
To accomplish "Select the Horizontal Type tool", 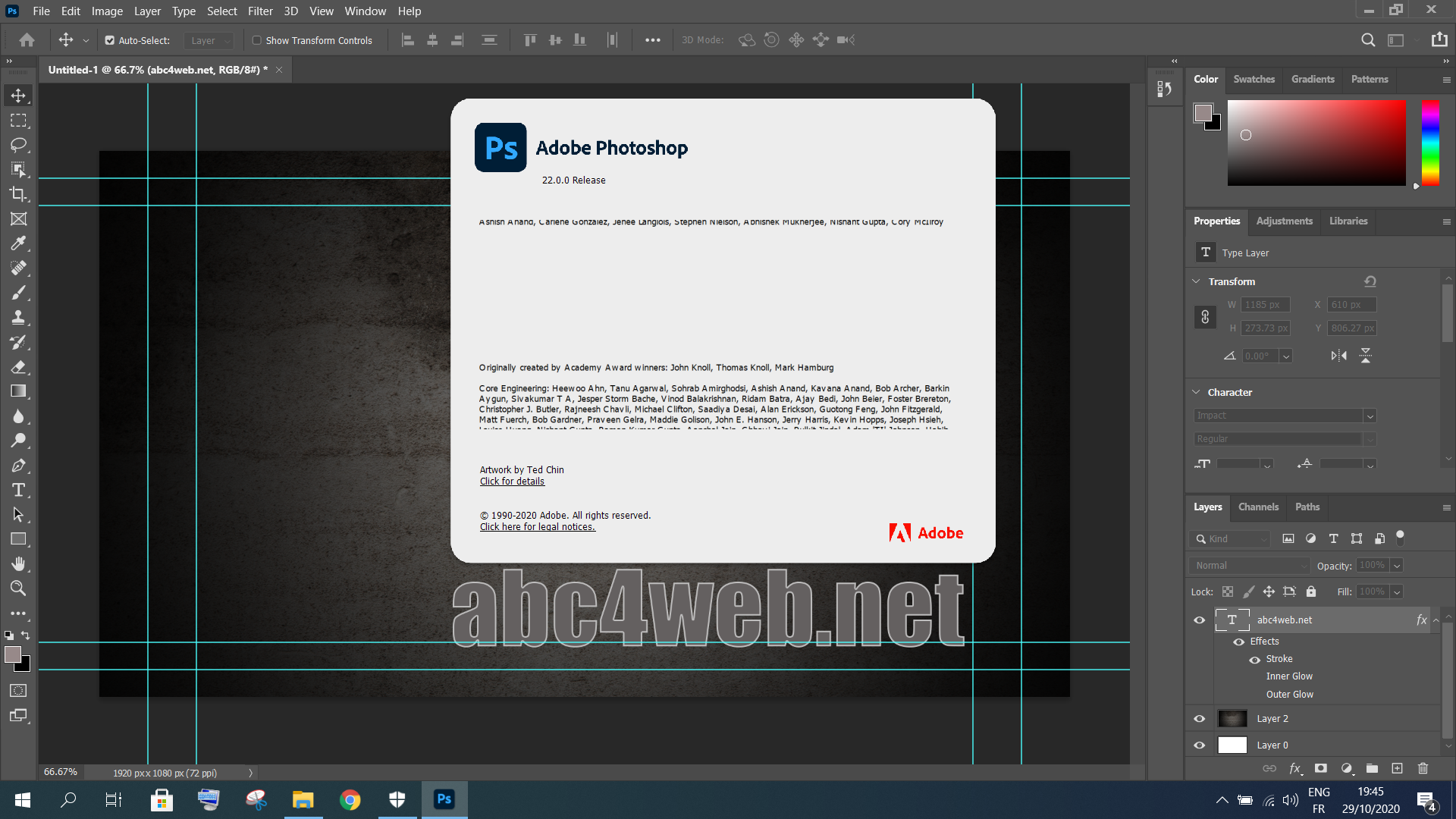I will click(x=18, y=490).
